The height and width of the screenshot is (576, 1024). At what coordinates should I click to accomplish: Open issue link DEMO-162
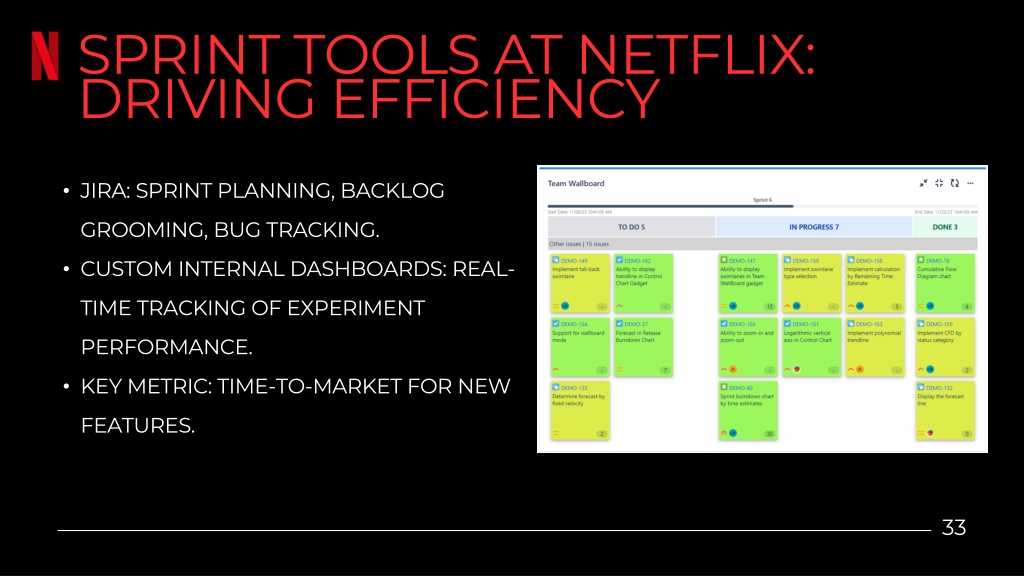[637, 261]
